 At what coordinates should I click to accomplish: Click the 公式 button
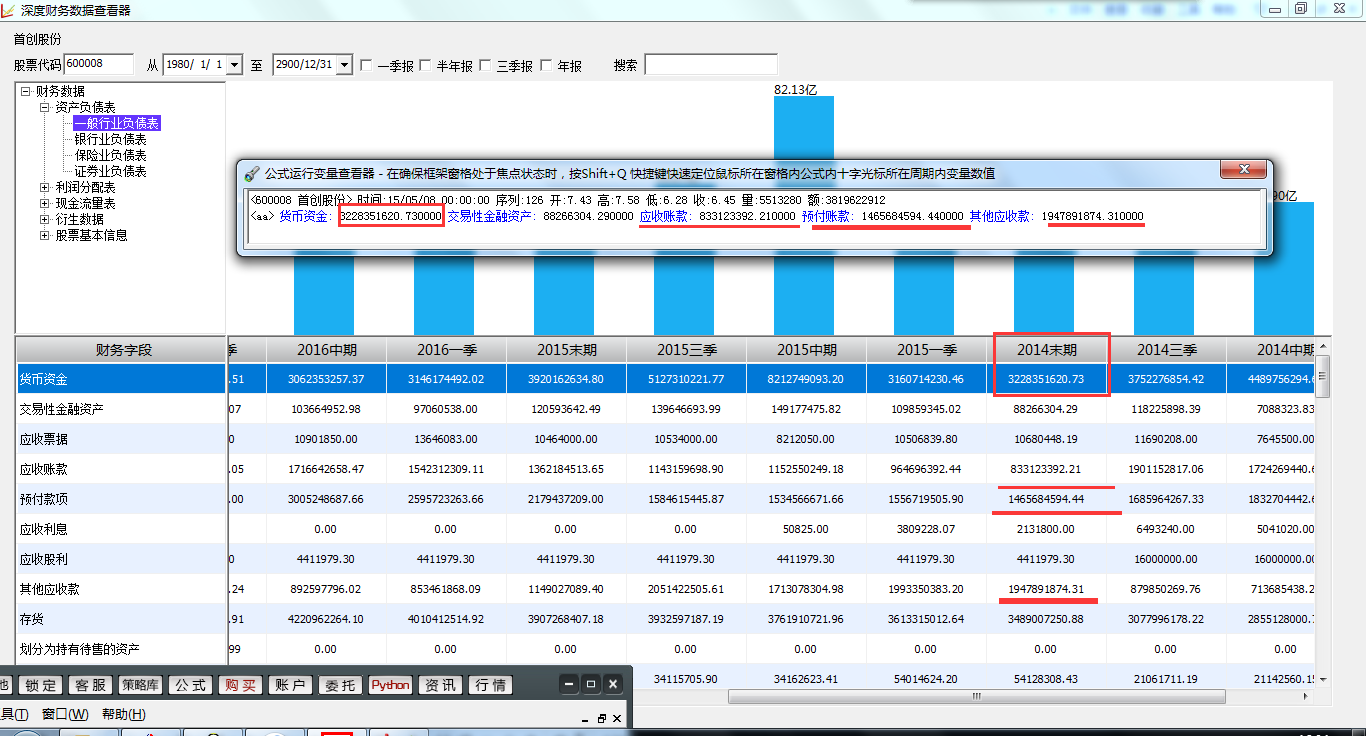point(191,685)
